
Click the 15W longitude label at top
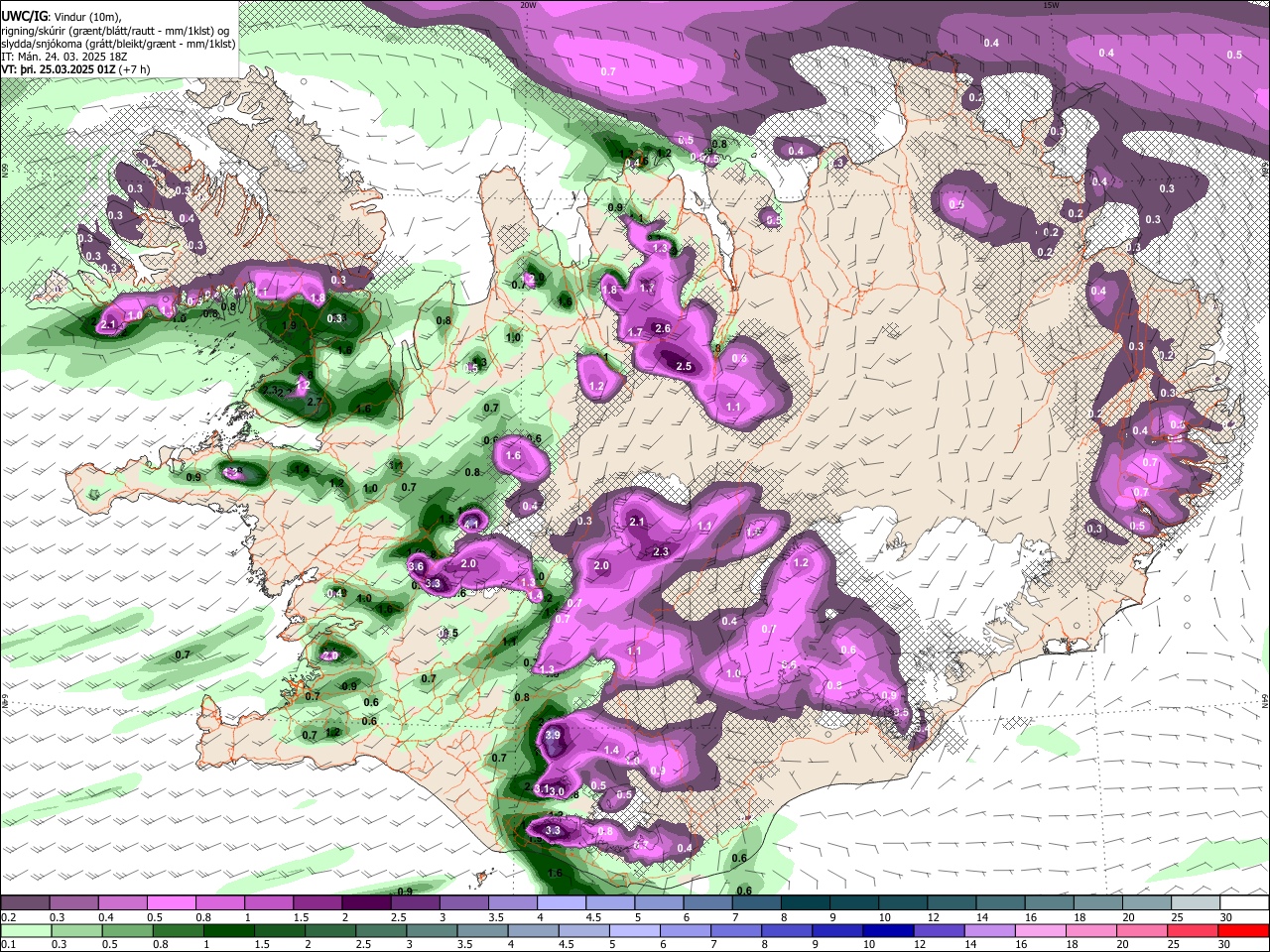pyautogui.click(x=1051, y=5)
